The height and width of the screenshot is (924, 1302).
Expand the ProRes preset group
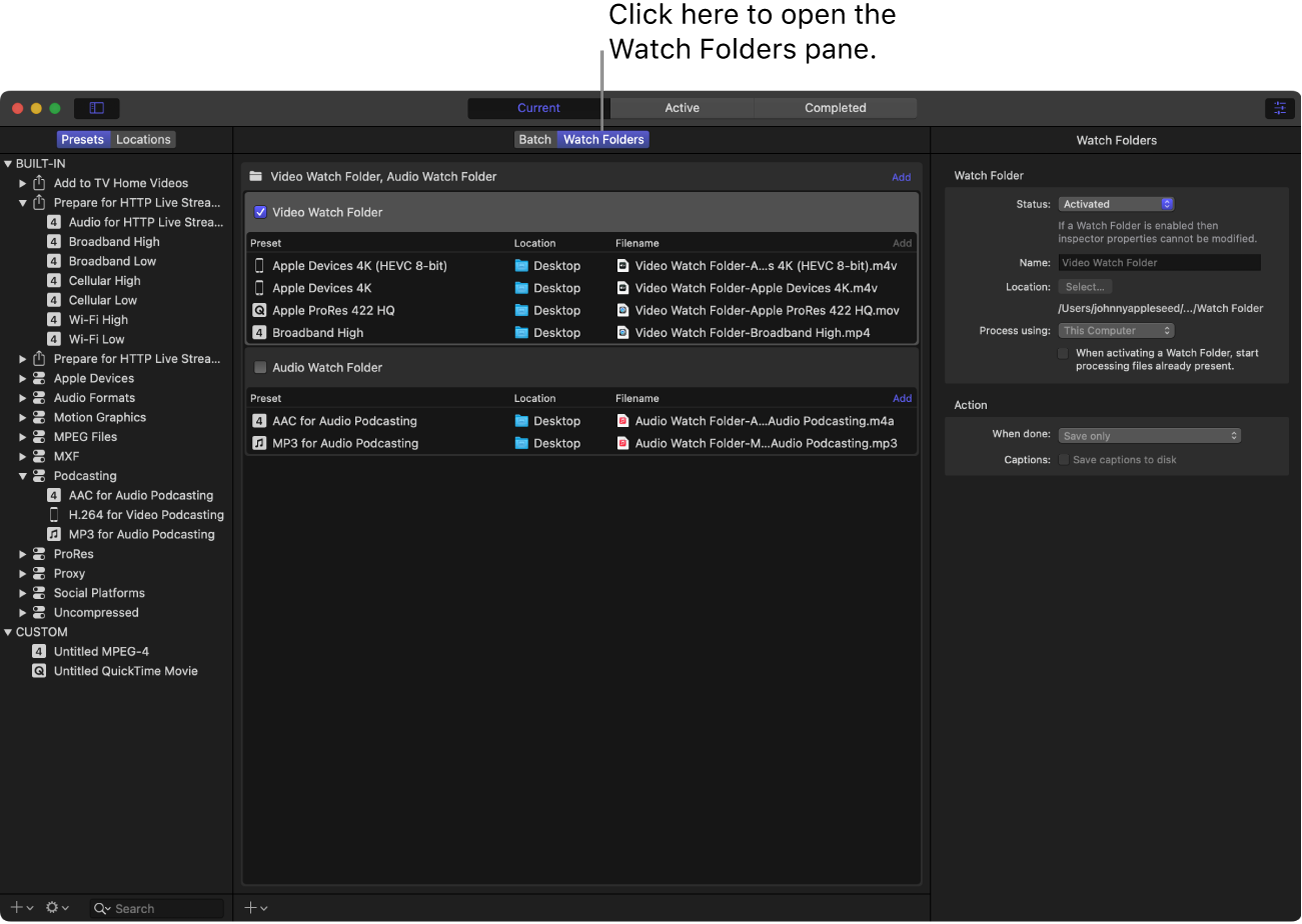coord(23,554)
